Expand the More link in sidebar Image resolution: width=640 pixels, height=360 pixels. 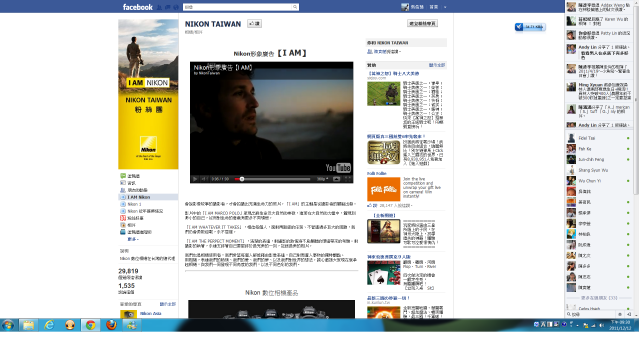click(132, 239)
